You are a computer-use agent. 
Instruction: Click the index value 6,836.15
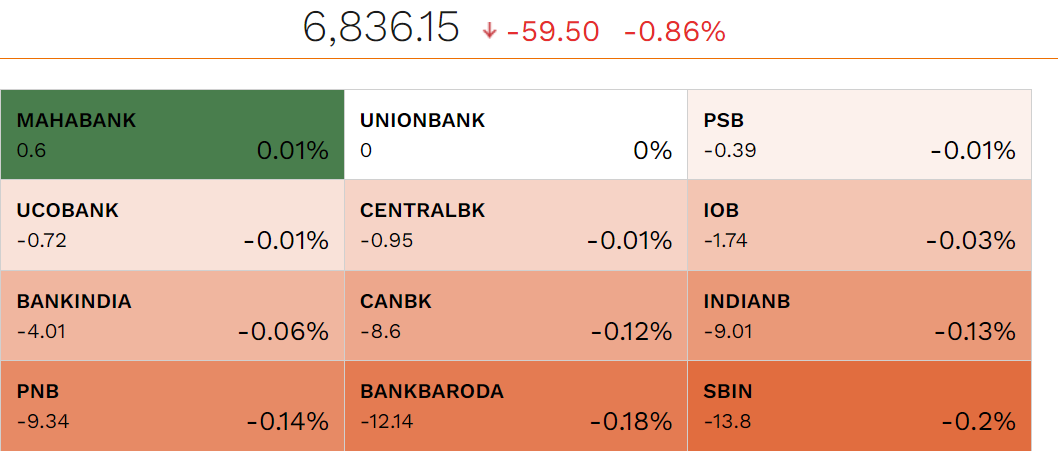(381, 29)
